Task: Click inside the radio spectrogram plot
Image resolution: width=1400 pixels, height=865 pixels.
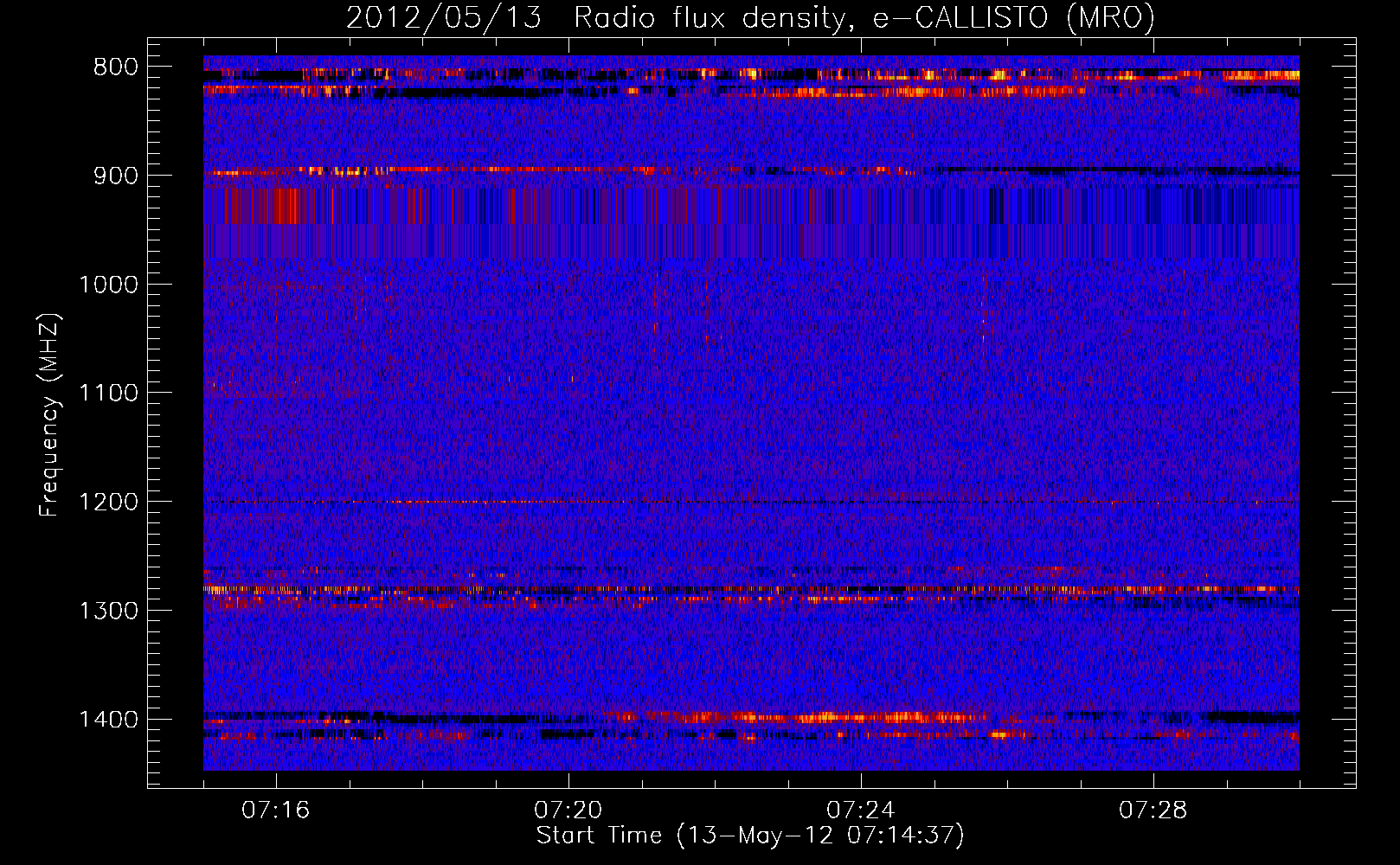Action: pos(751,413)
